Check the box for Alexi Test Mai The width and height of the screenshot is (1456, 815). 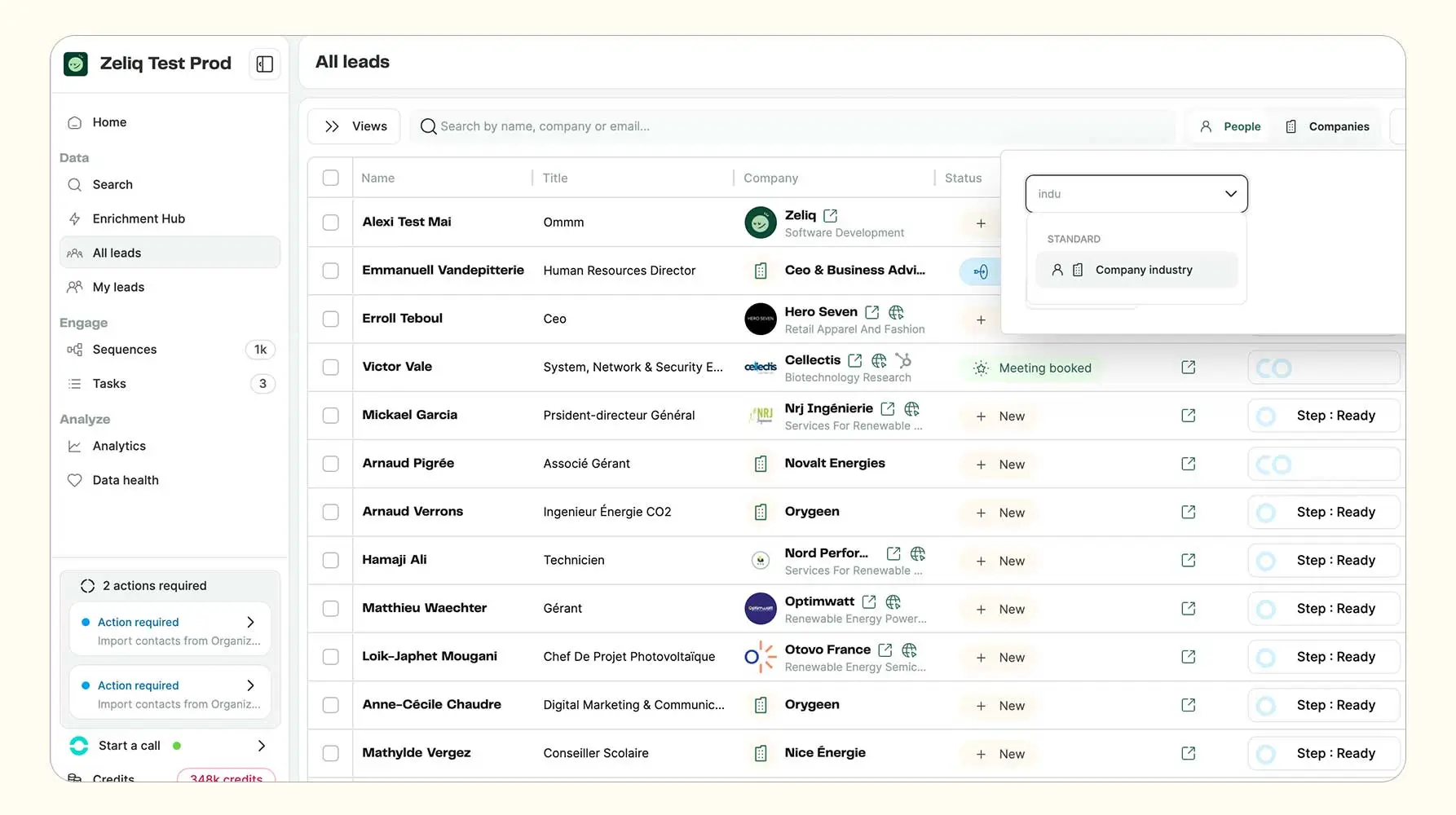330,222
